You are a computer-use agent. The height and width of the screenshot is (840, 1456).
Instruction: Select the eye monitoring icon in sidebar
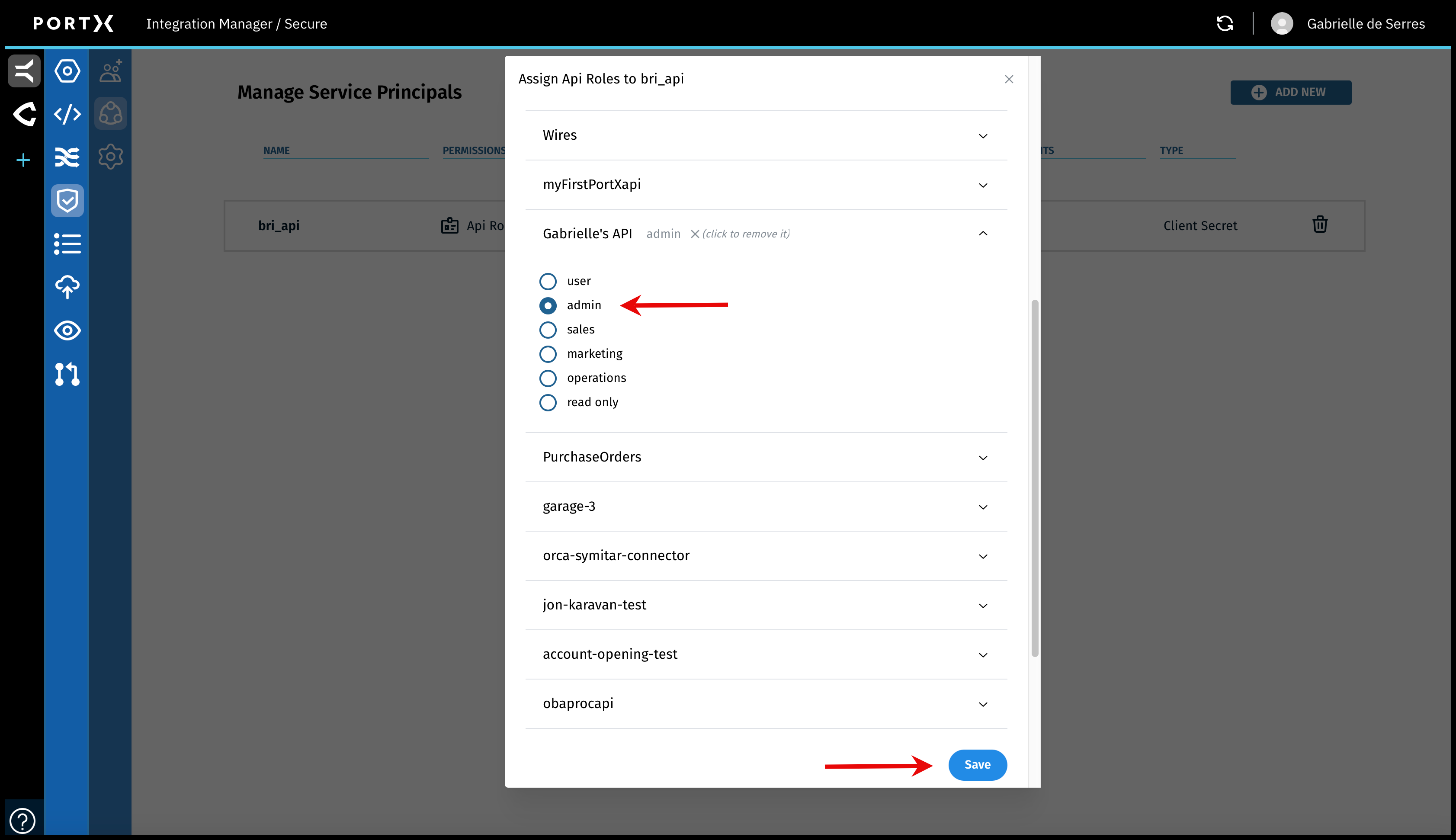67,330
